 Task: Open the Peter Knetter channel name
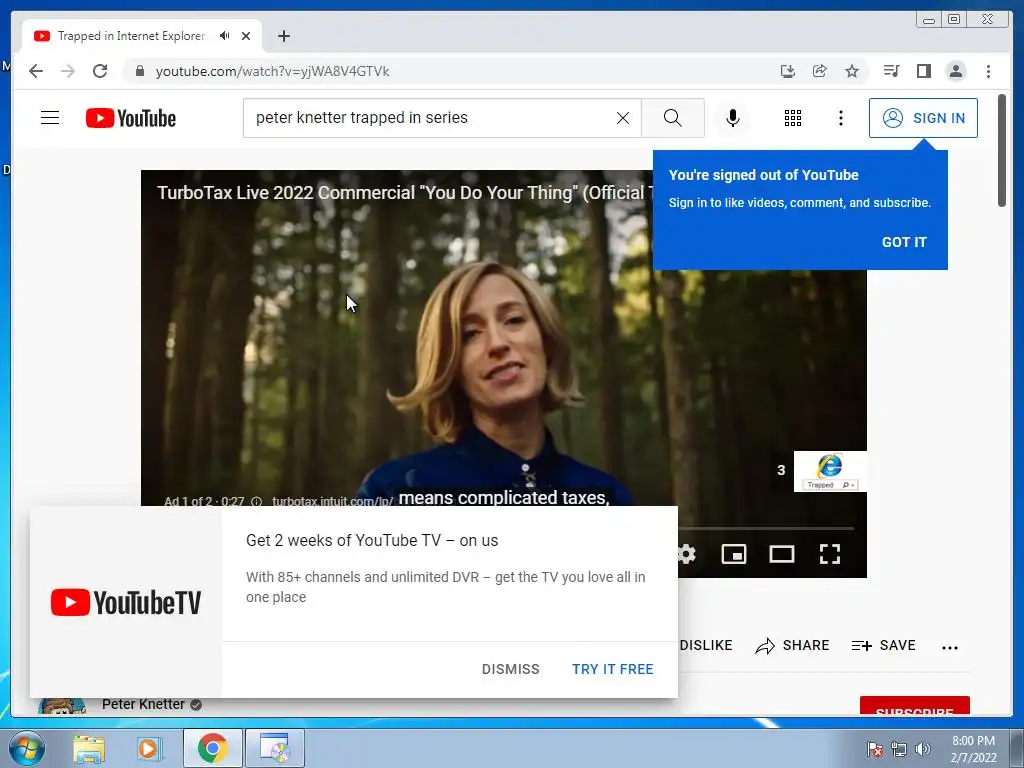143,705
